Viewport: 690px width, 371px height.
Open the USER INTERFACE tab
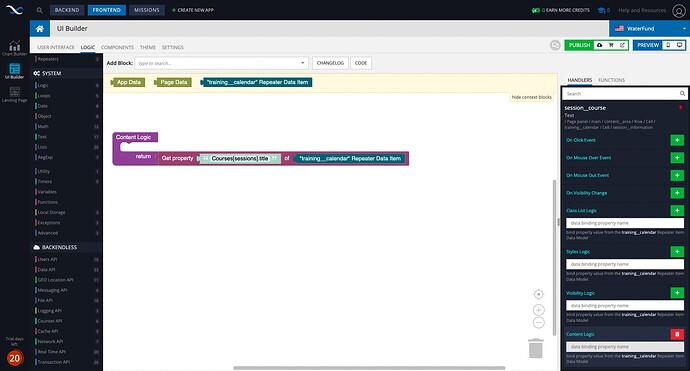coord(56,47)
